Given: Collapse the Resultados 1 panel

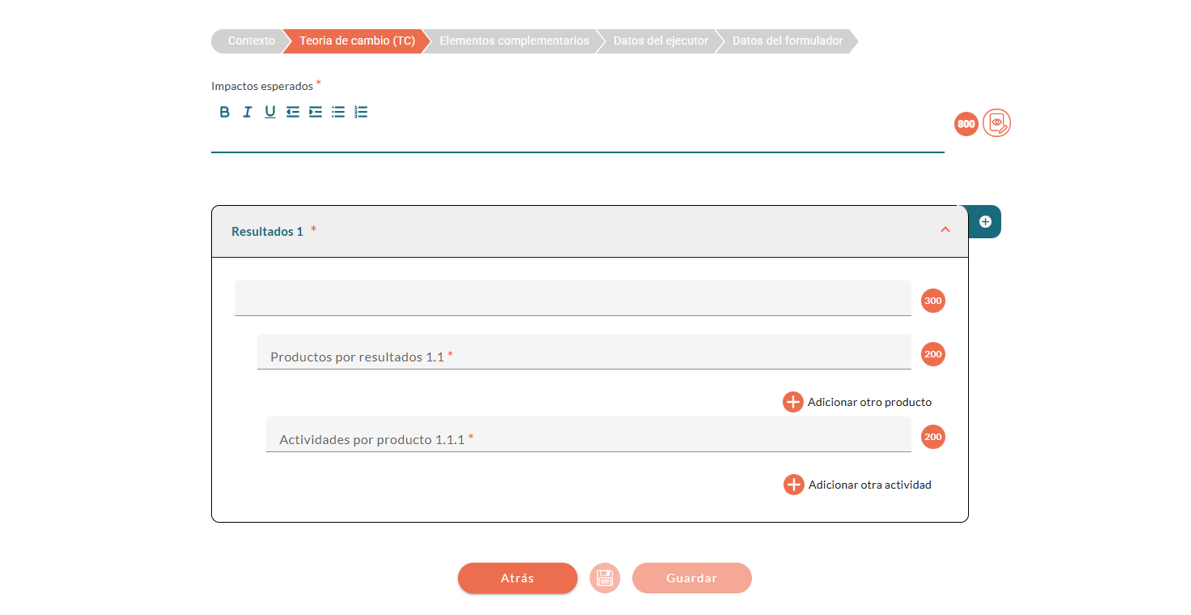Looking at the screenshot, I should 944,231.
